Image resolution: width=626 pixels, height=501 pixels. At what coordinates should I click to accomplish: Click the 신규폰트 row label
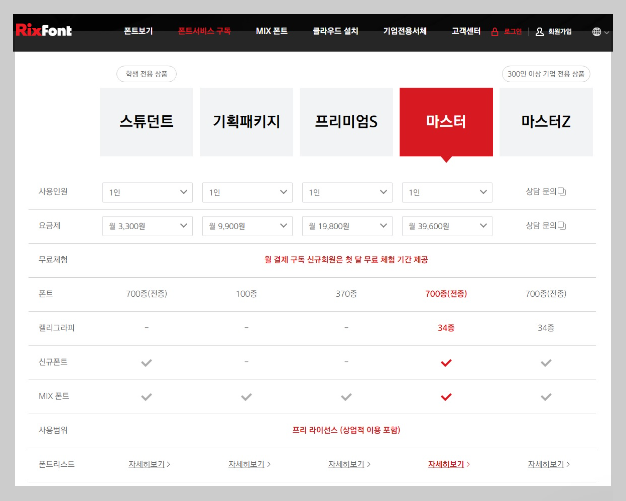point(53,362)
